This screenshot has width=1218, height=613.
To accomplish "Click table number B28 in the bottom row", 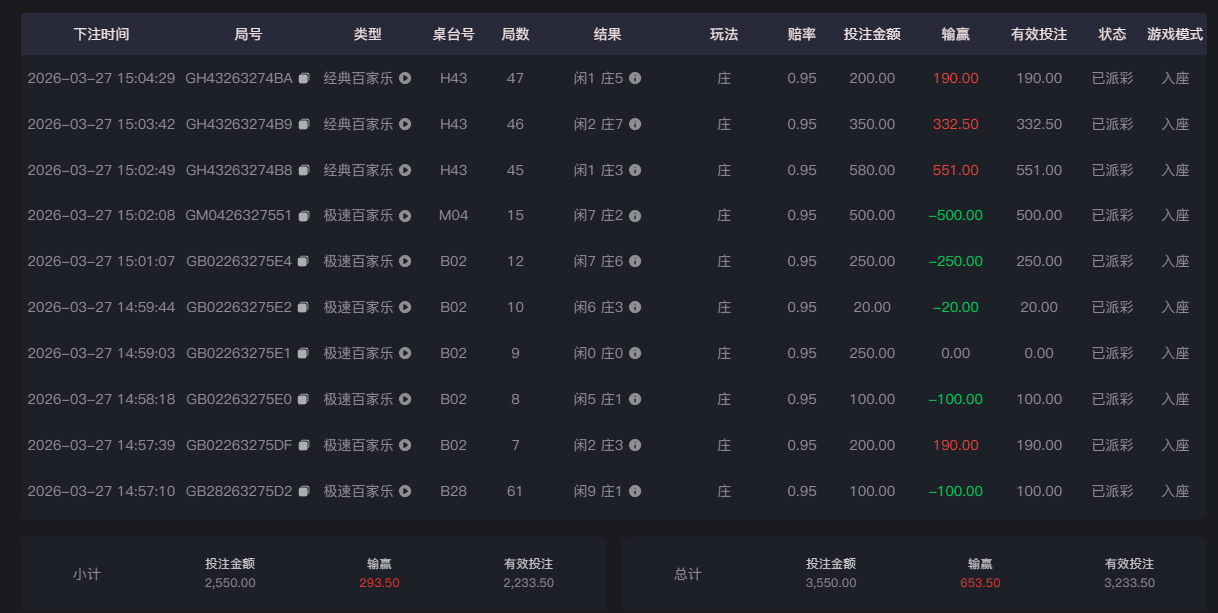I will coord(454,490).
